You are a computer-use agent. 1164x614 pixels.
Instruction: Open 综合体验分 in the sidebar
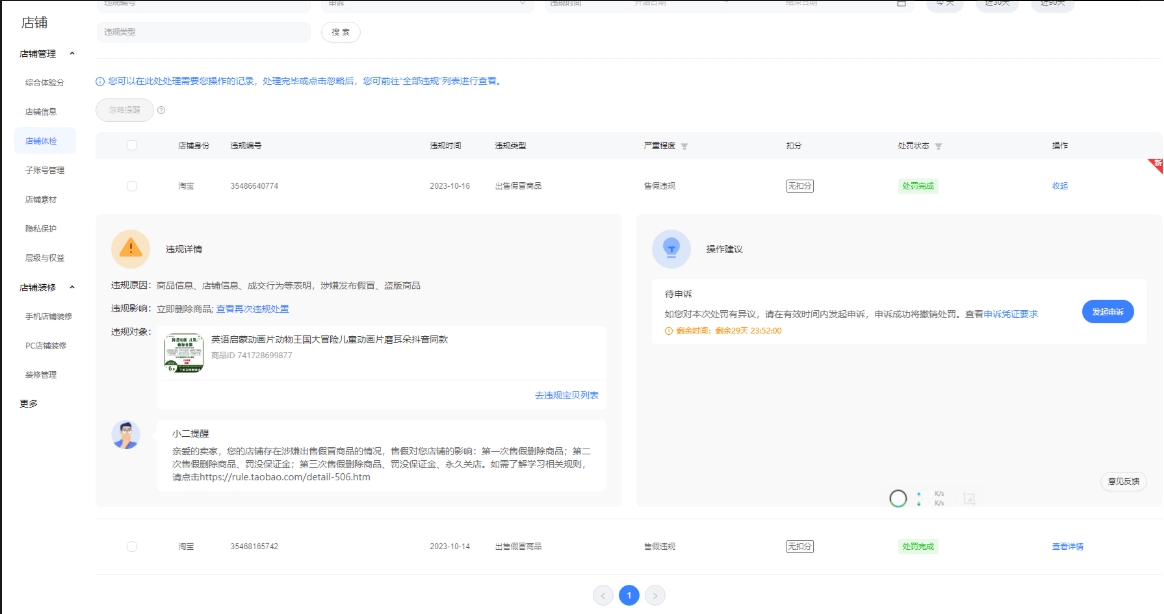[44, 82]
